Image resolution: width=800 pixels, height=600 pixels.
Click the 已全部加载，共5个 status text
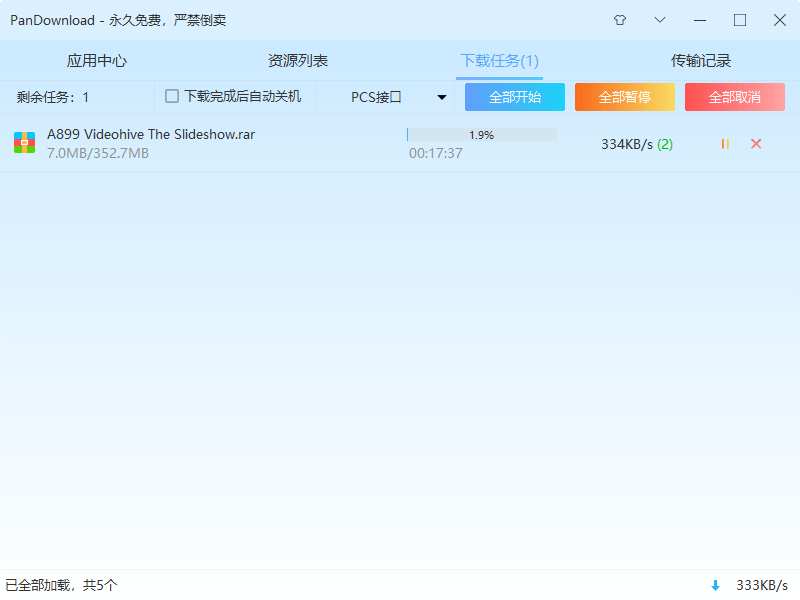click(61, 585)
